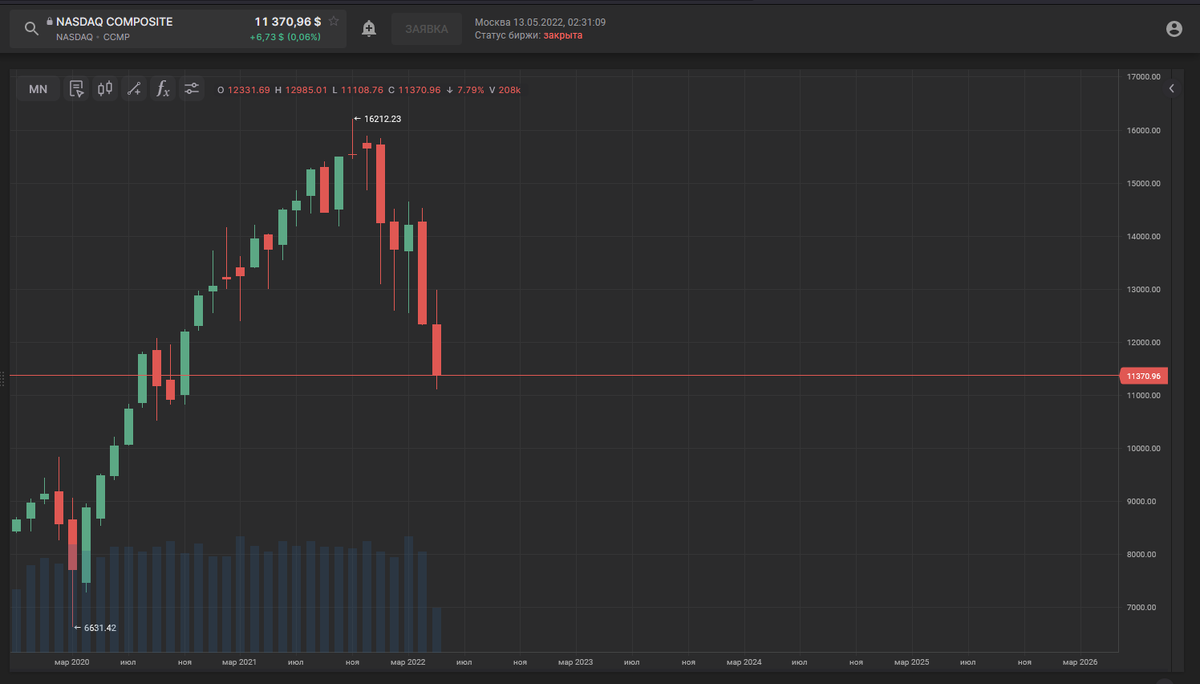This screenshot has height=684, width=1200.
Task: Click the 17000.00 price axis label
Action: (1143, 77)
